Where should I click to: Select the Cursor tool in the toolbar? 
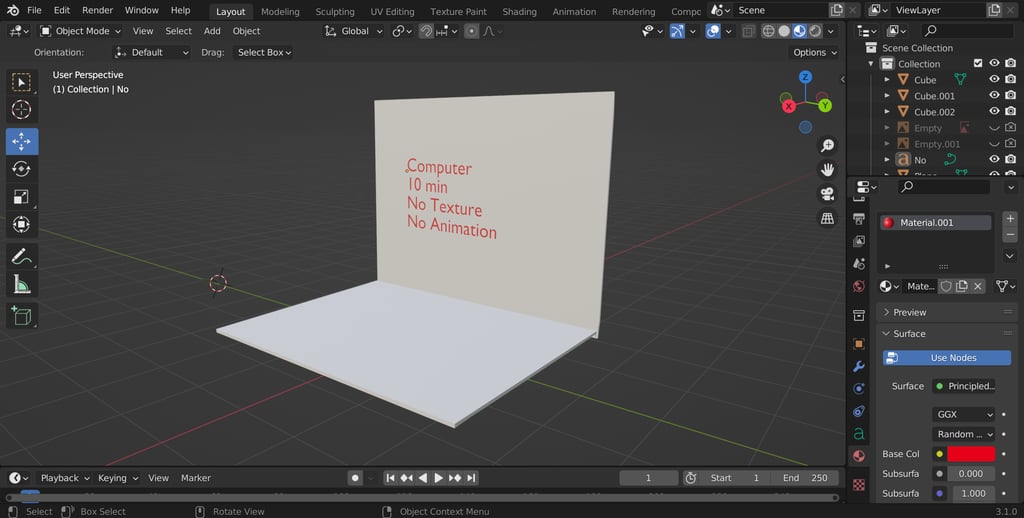pyautogui.click(x=21, y=110)
